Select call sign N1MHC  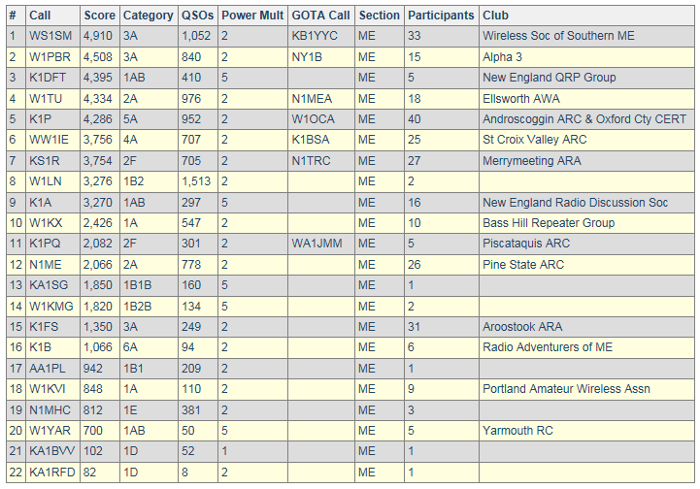(x=50, y=410)
